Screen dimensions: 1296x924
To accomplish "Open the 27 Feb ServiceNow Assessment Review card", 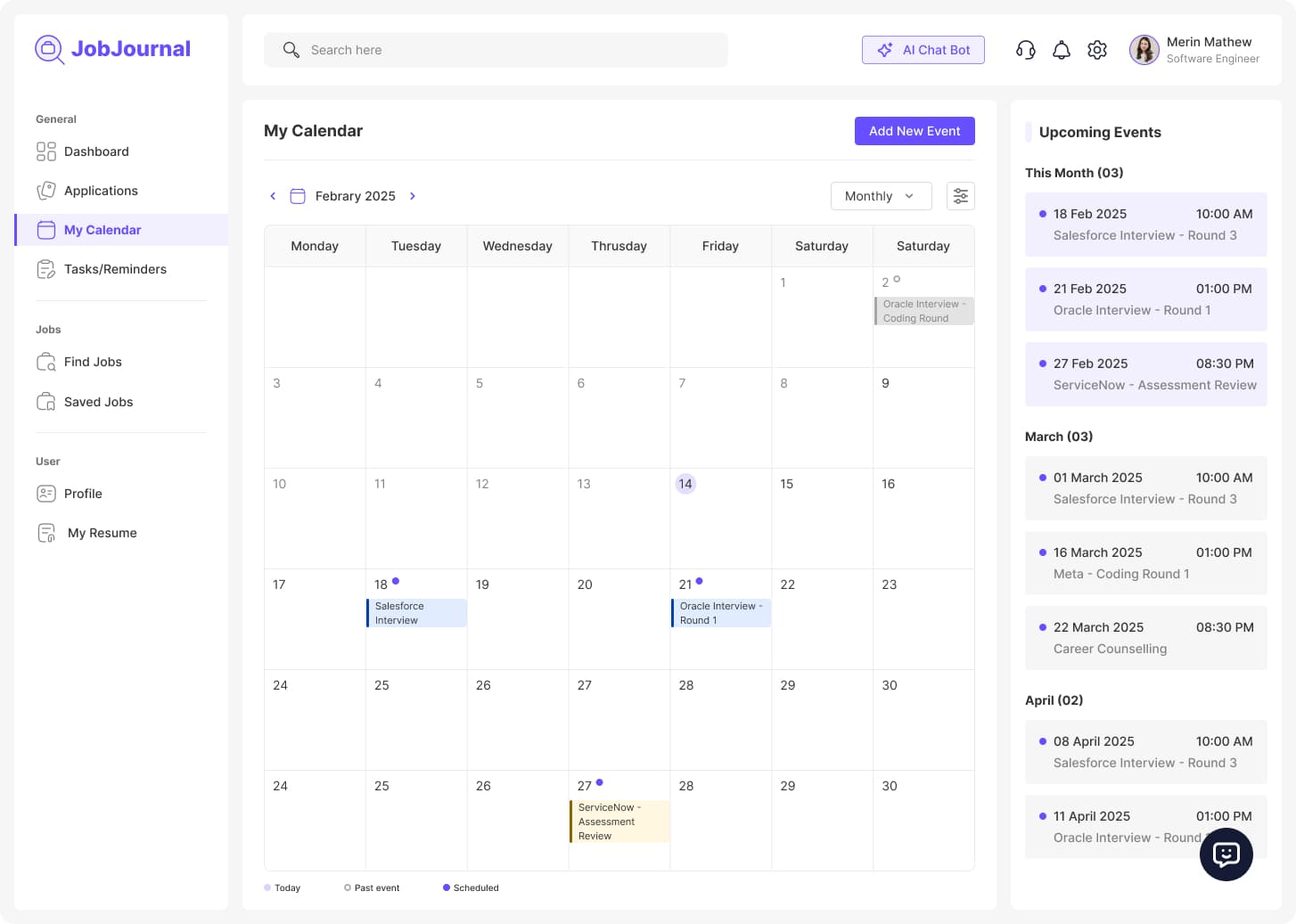I will pyautogui.click(x=1146, y=374).
